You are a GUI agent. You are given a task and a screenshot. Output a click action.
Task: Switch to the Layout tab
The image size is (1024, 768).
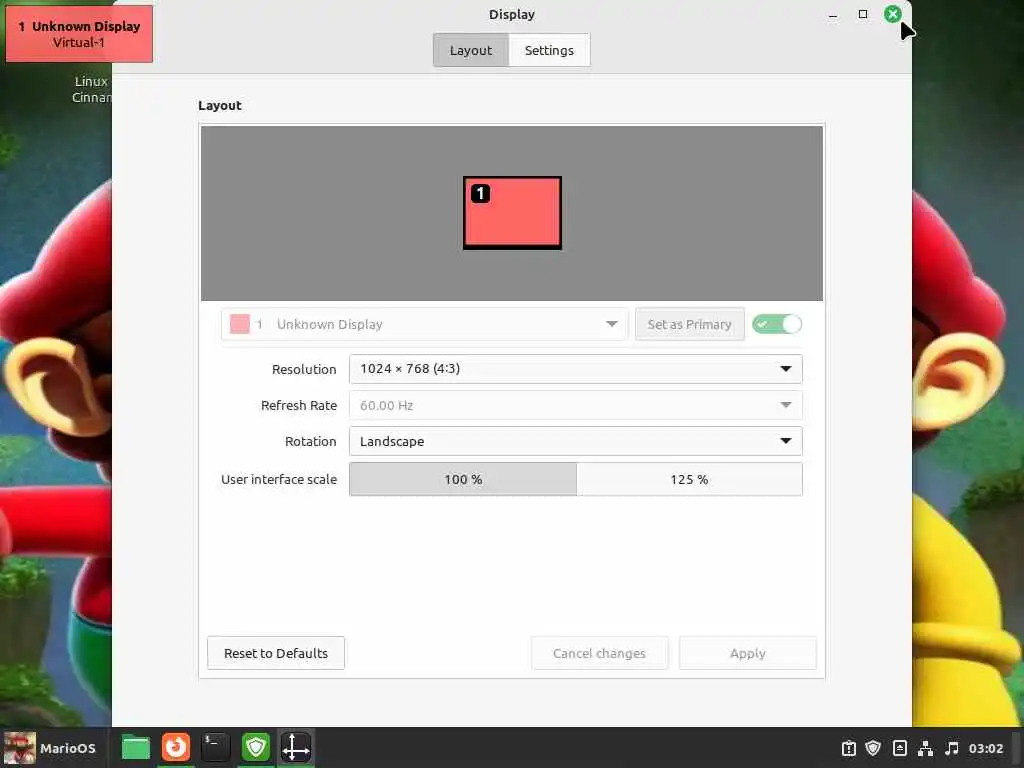[x=471, y=50]
